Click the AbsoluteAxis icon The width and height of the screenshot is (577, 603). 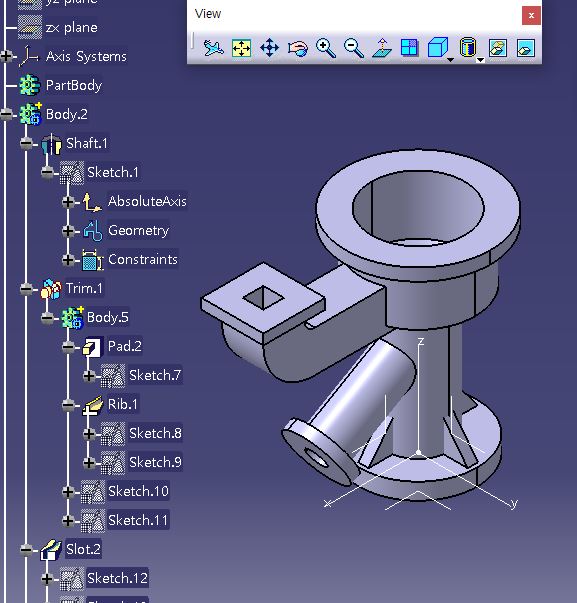click(92, 202)
